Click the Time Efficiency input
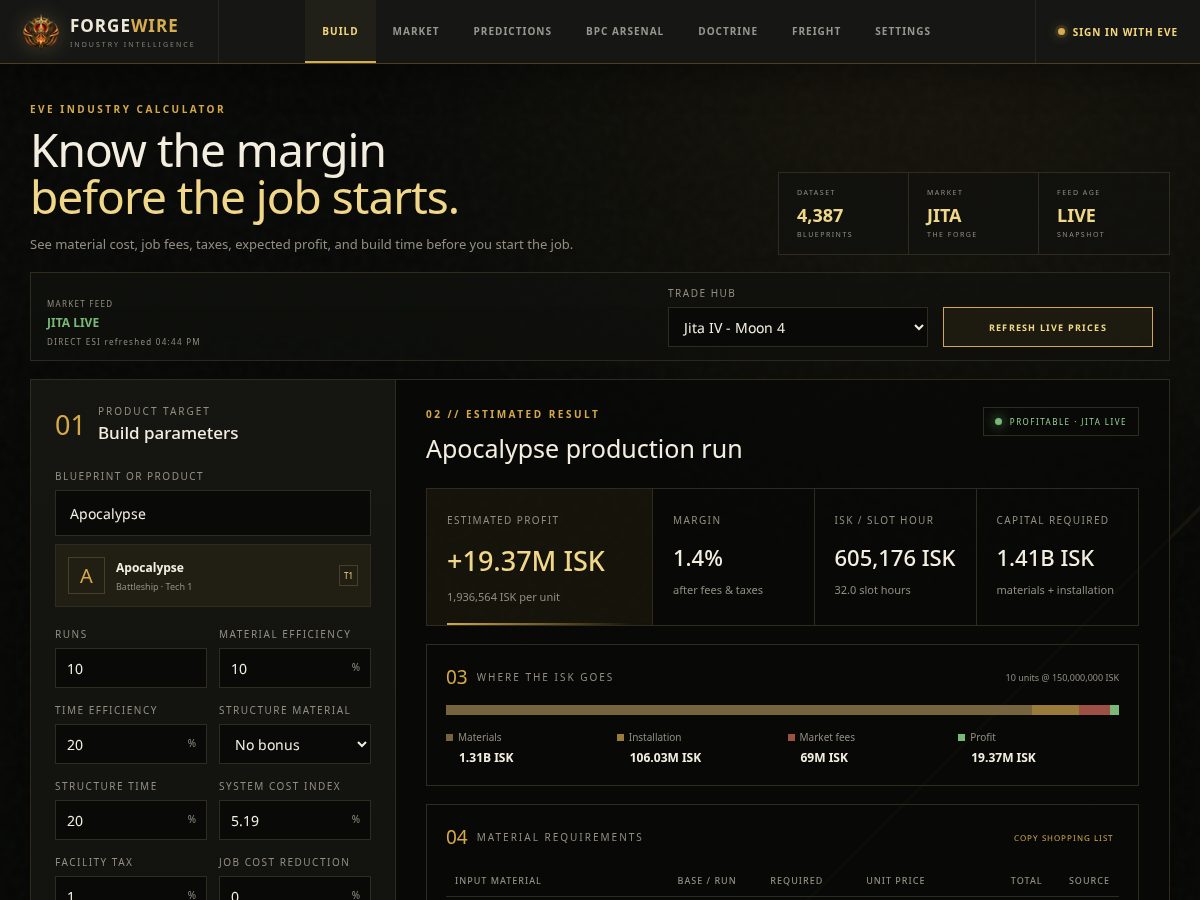The height and width of the screenshot is (900, 1200). [x=131, y=744]
